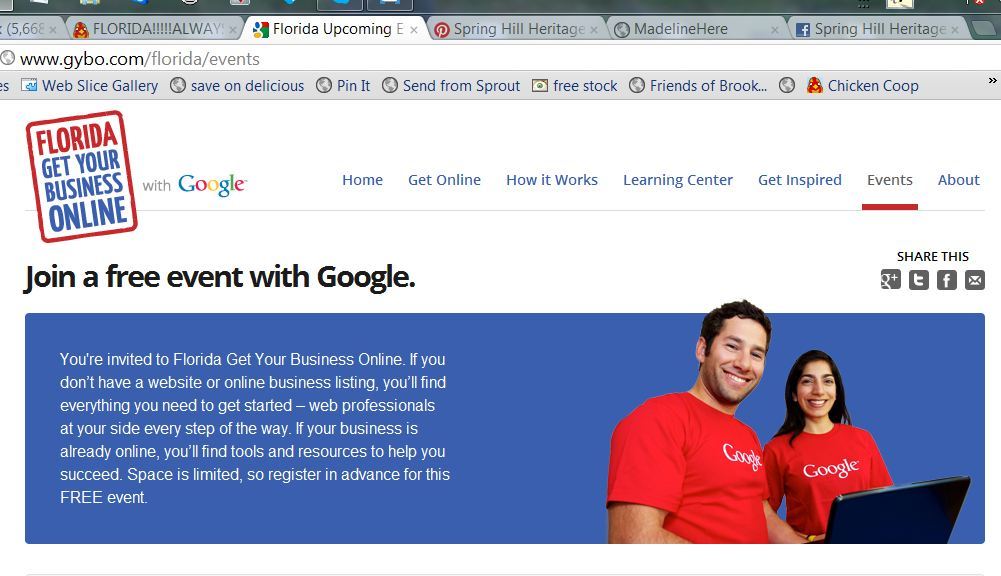Click the Google logo beside 'with'
Viewport: 1001px width, 576px height.
point(212,185)
